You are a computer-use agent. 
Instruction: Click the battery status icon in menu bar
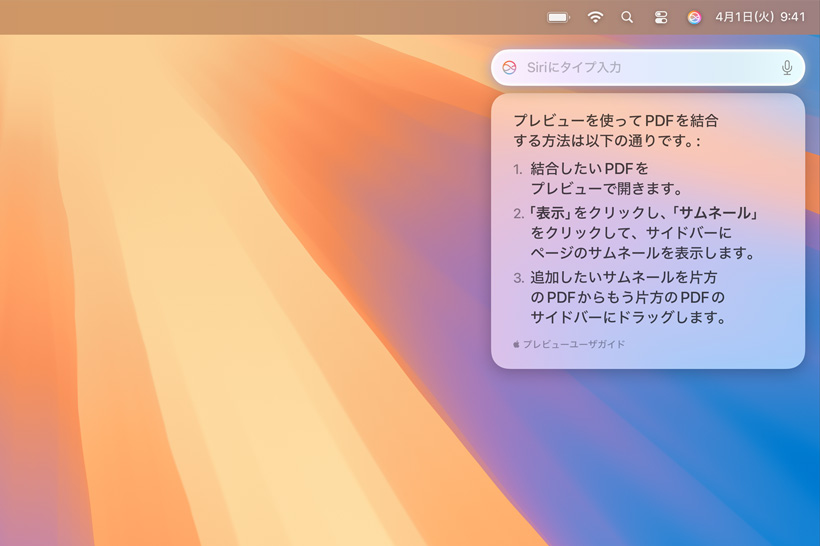tap(558, 17)
